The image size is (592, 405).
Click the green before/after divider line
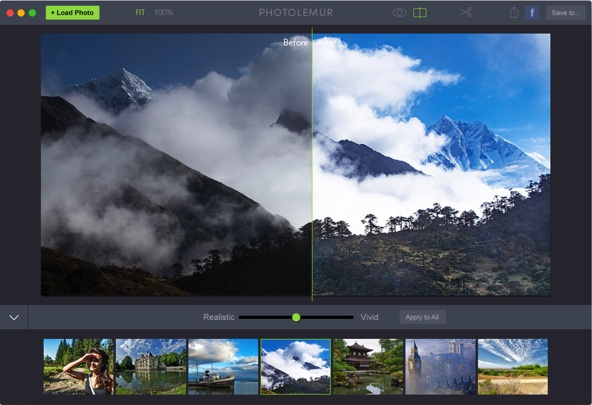tap(312, 164)
